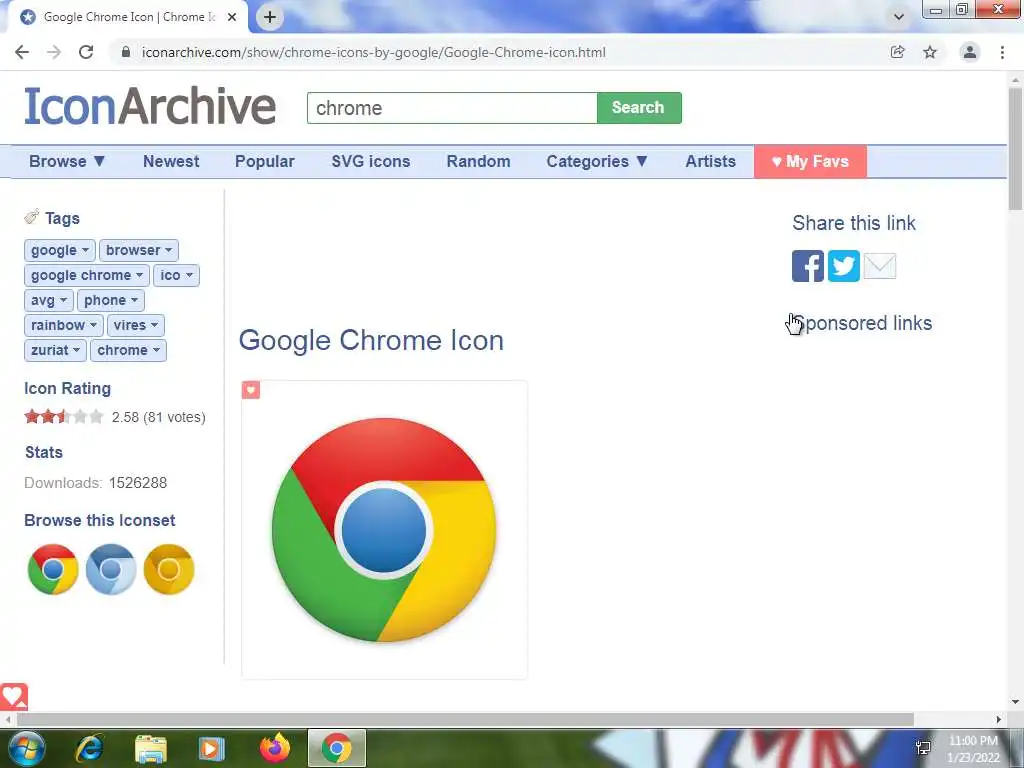Toggle the heart favorite on the Chrome icon image
The width and height of the screenshot is (1024, 768).
251,390
